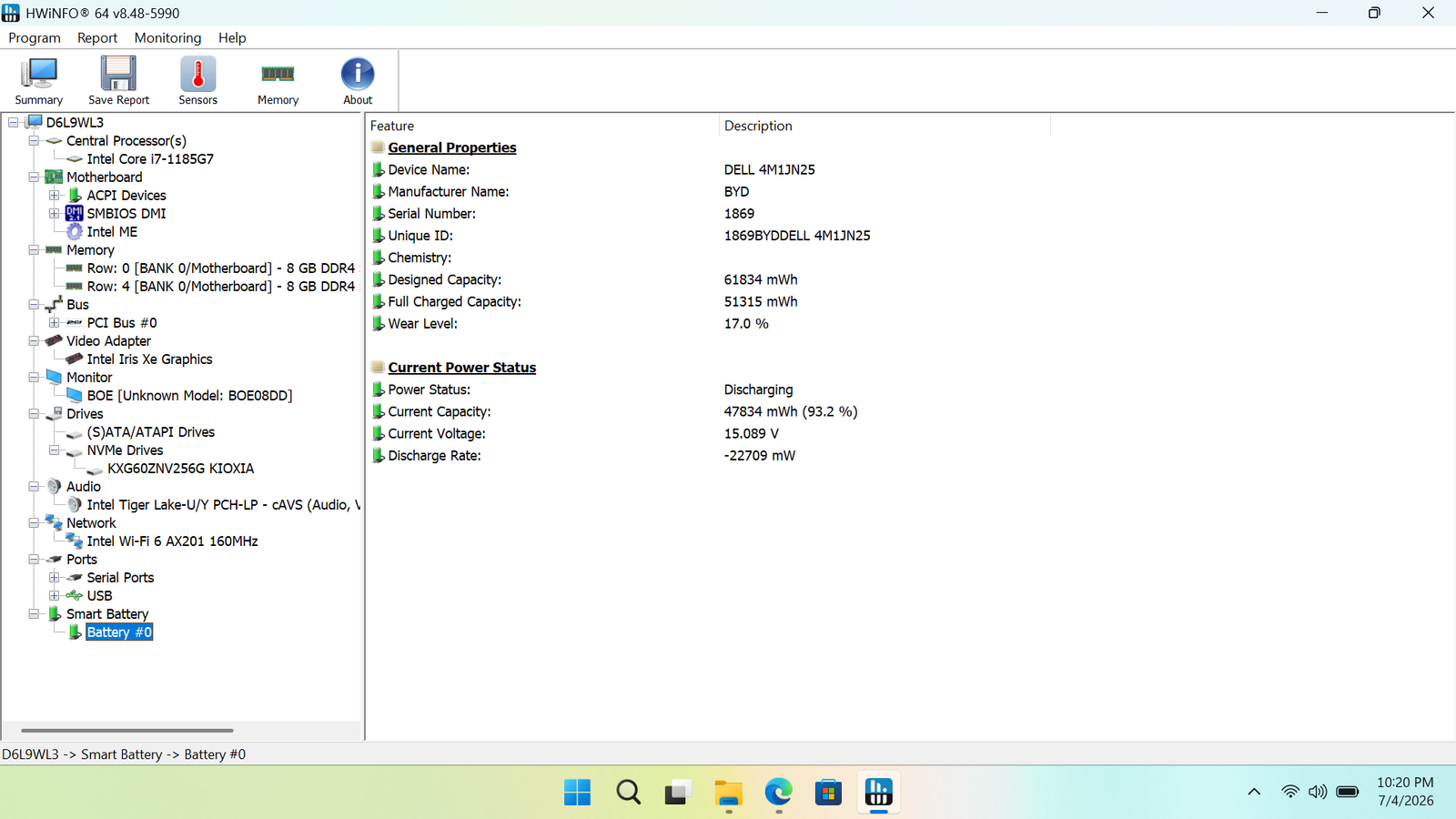Click the General Properties section icon
The width and height of the screenshot is (1456, 819).
point(378,147)
